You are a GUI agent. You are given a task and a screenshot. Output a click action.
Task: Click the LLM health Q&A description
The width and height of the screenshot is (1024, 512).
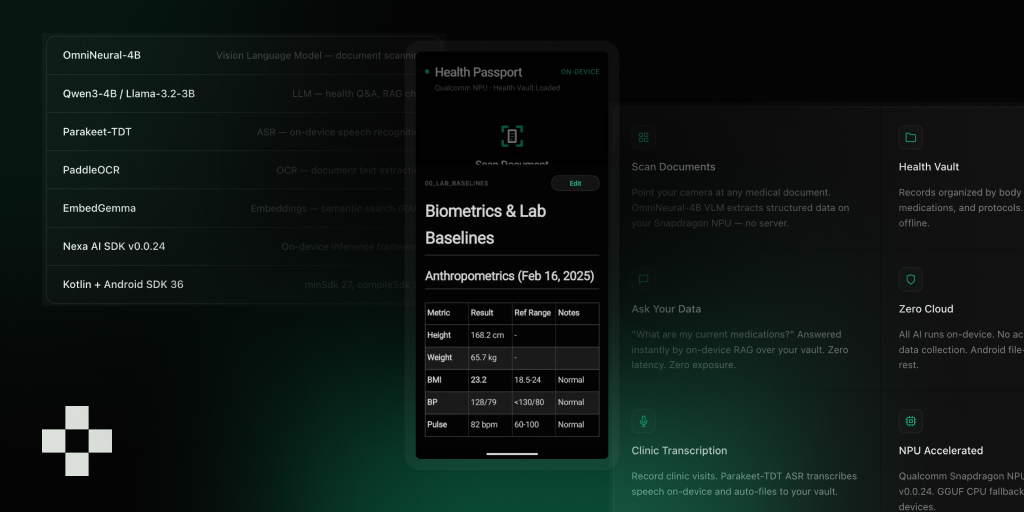coord(354,93)
